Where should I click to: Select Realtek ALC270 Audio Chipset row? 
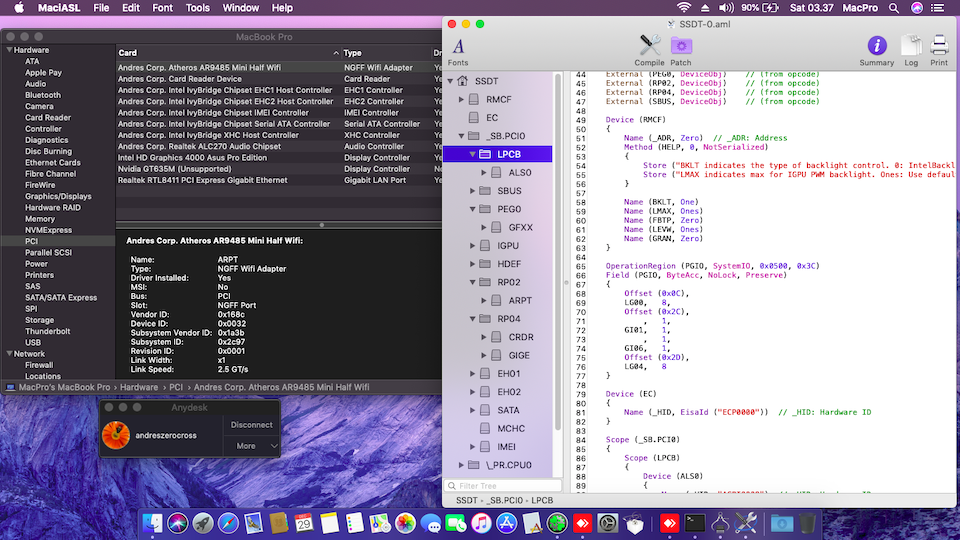click(279, 146)
